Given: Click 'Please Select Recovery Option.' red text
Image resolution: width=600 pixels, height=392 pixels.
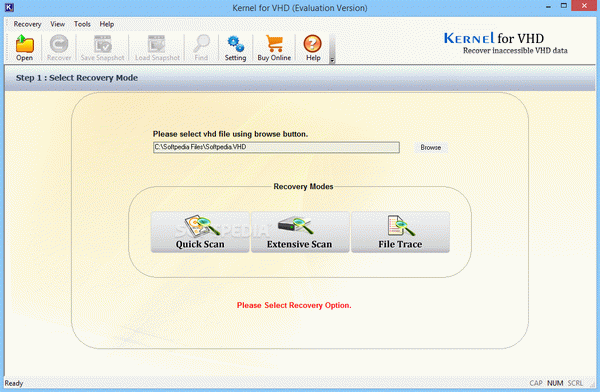Looking at the screenshot, I should point(294,305).
